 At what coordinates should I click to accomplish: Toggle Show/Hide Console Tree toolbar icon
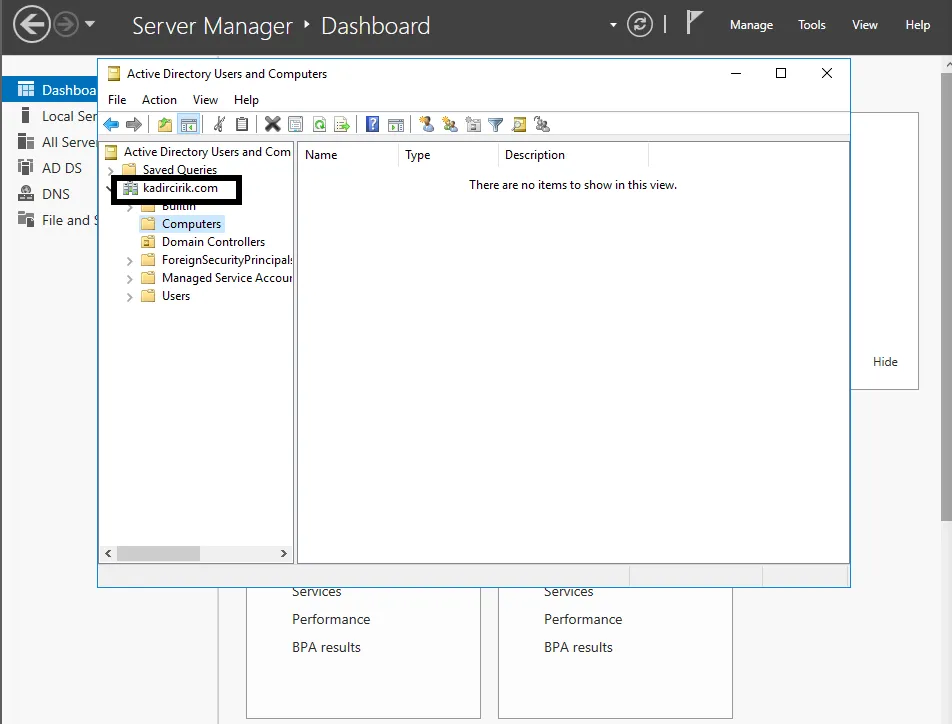(189, 125)
